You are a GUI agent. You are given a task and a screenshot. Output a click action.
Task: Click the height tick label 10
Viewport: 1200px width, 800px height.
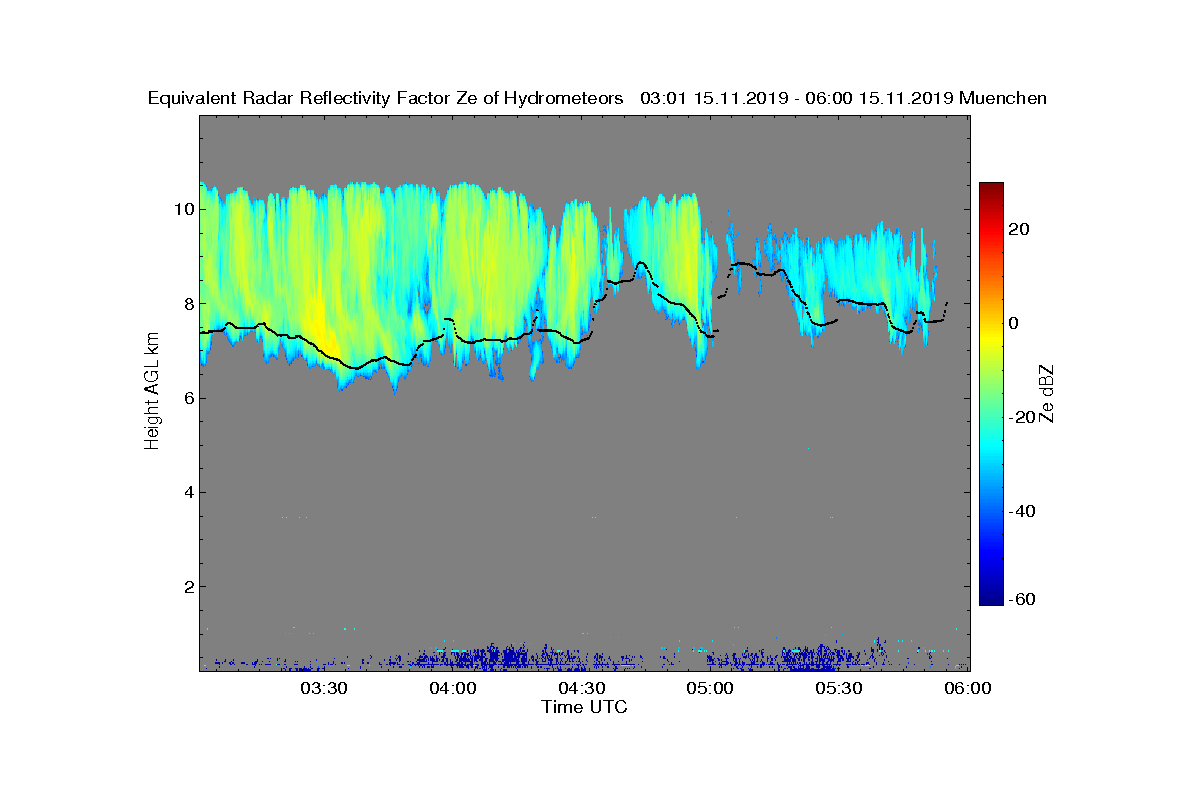click(183, 209)
